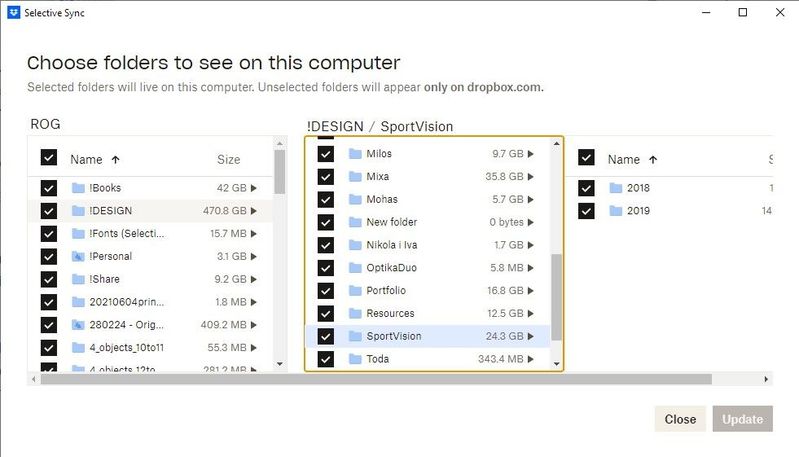The height and width of the screenshot is (457, 799).
Task: Toggle select-all checkbox in ROG column
Action: pos(49,157)
